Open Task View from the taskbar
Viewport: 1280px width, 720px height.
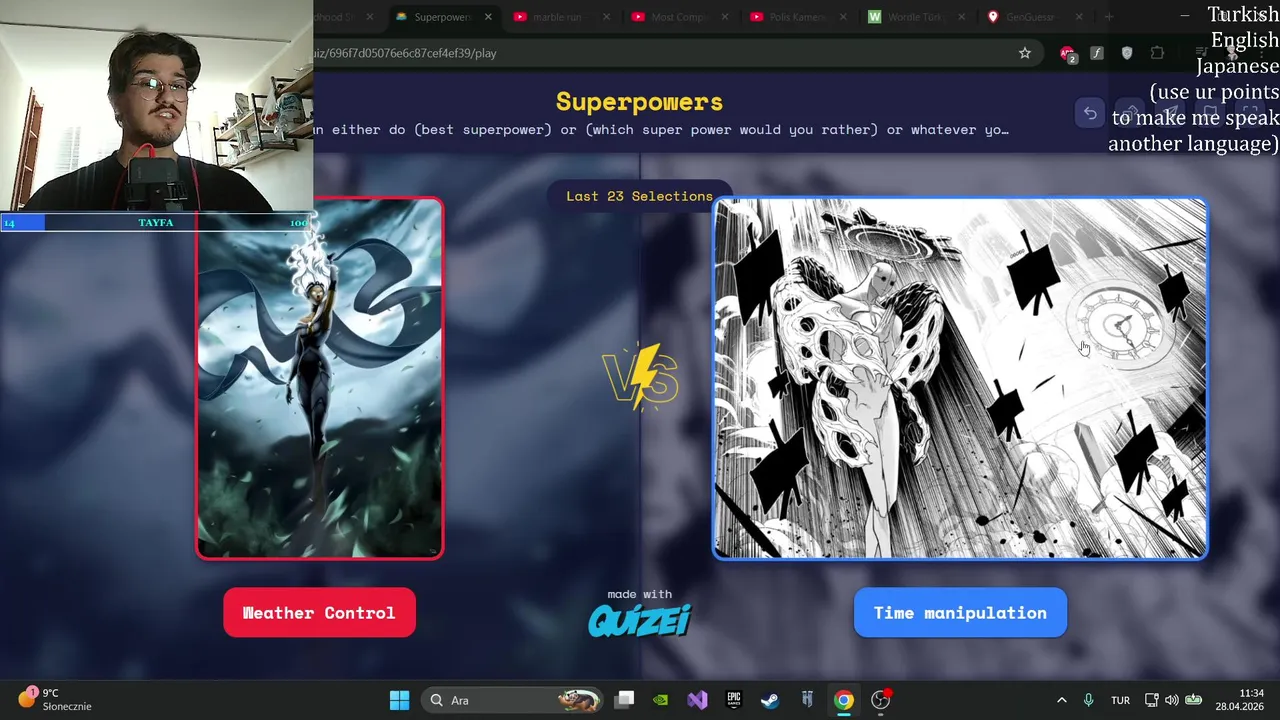tap(624, 700)
